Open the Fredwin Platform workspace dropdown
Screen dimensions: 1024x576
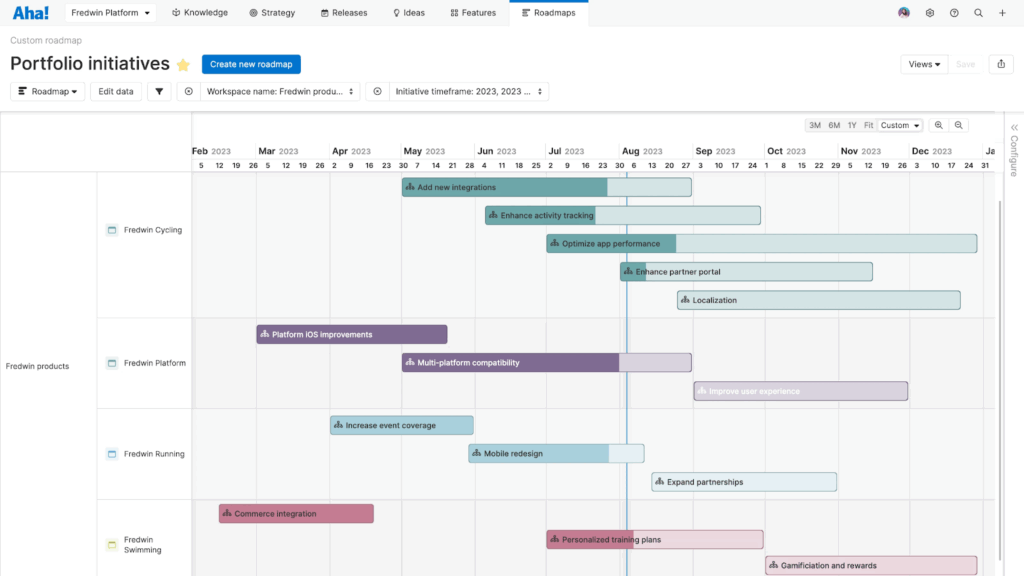(x=111, y=13)
